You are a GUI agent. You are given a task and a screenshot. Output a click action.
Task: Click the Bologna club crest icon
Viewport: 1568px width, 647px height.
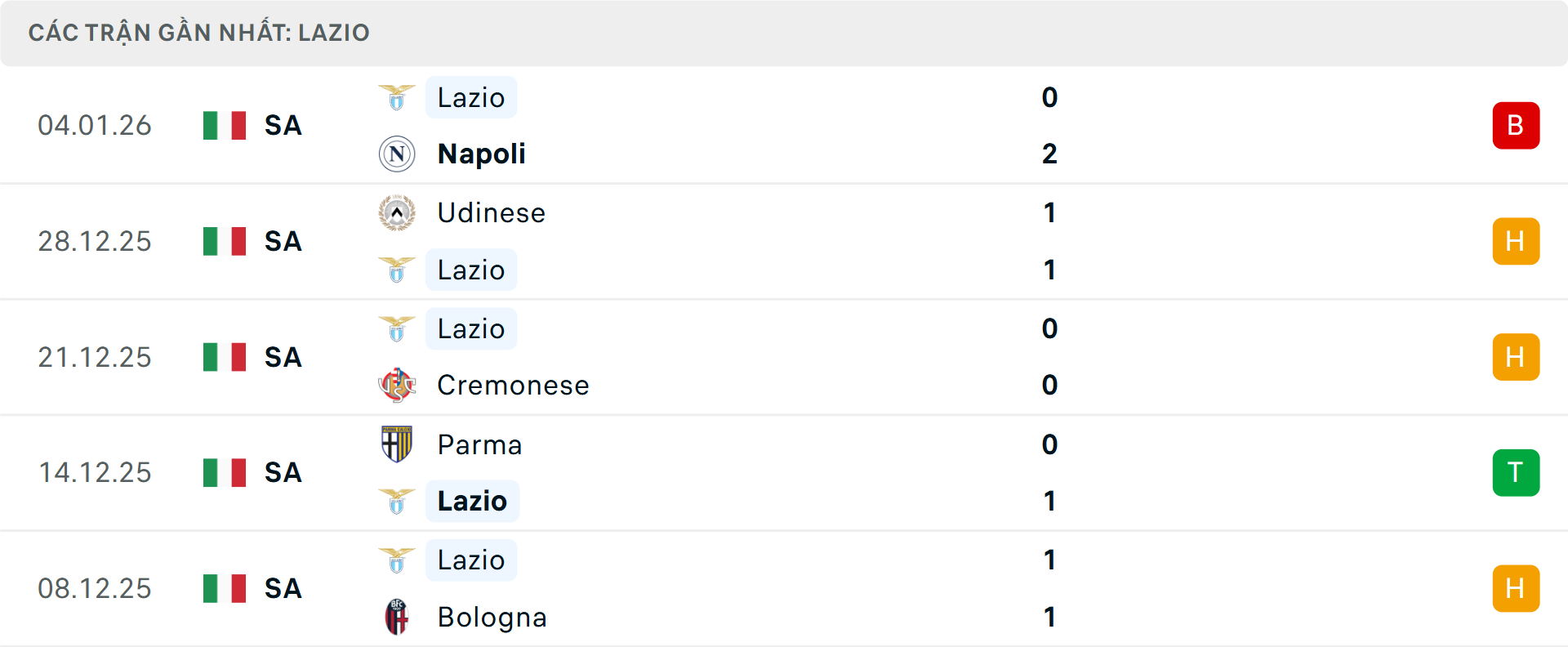[x=396, y=618]
